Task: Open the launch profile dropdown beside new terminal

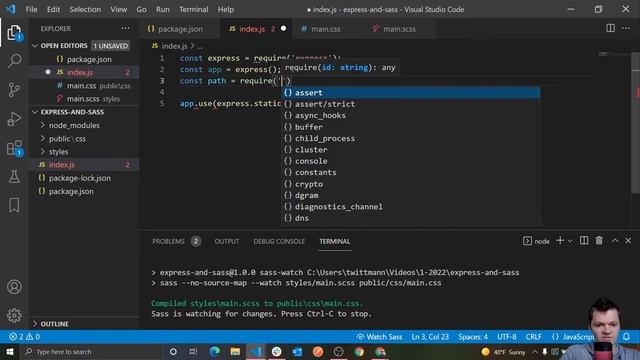Action: pos(570,241)
